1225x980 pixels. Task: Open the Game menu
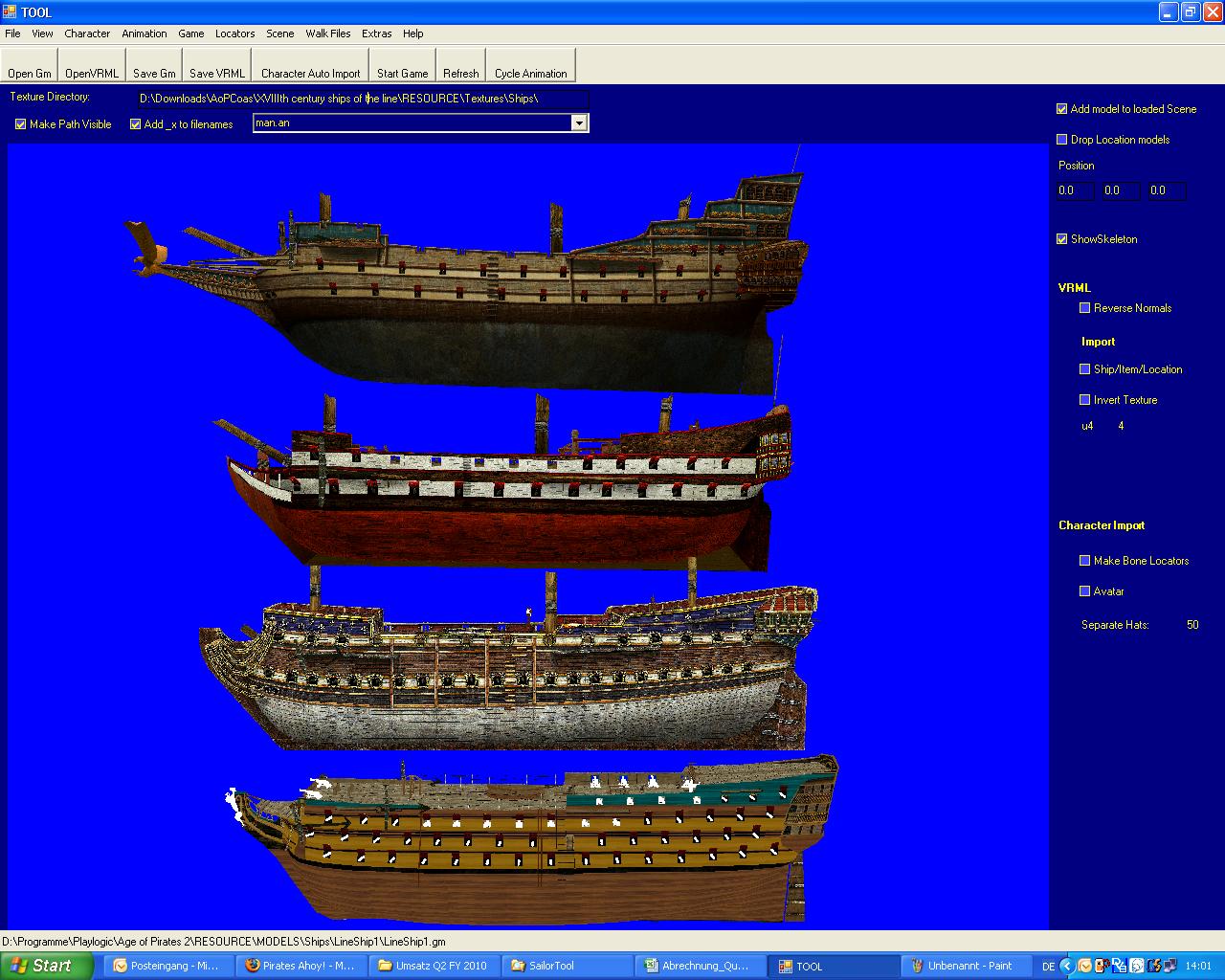(191, 33)
